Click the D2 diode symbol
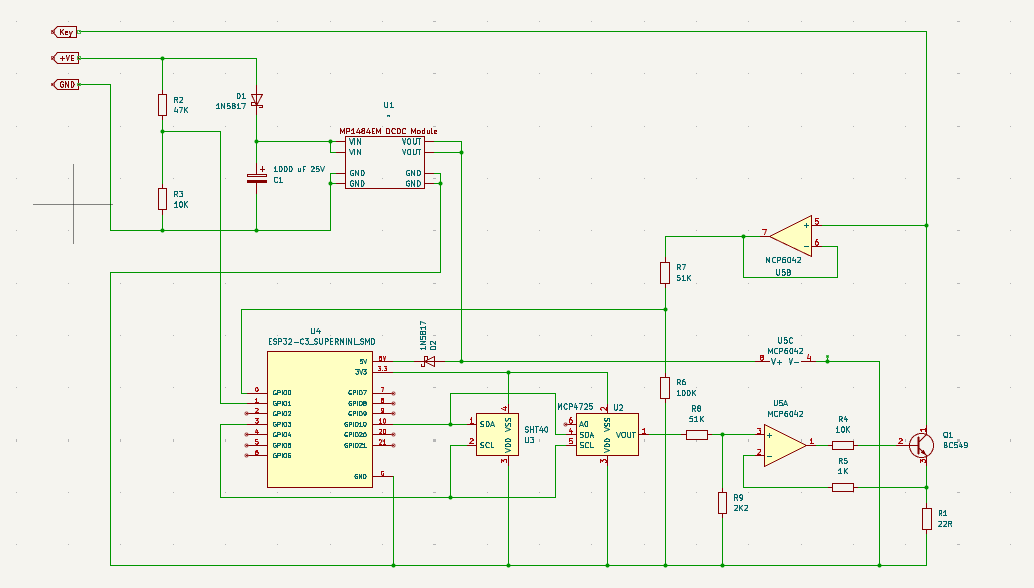 click(429, 361)
